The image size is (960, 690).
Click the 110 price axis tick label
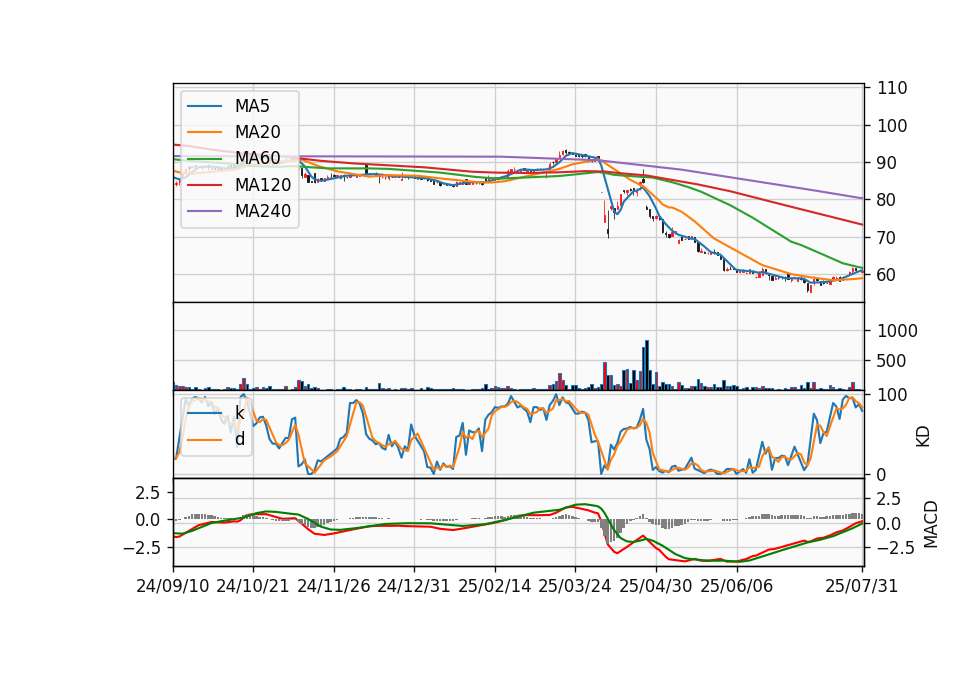[x=892, y=88]
